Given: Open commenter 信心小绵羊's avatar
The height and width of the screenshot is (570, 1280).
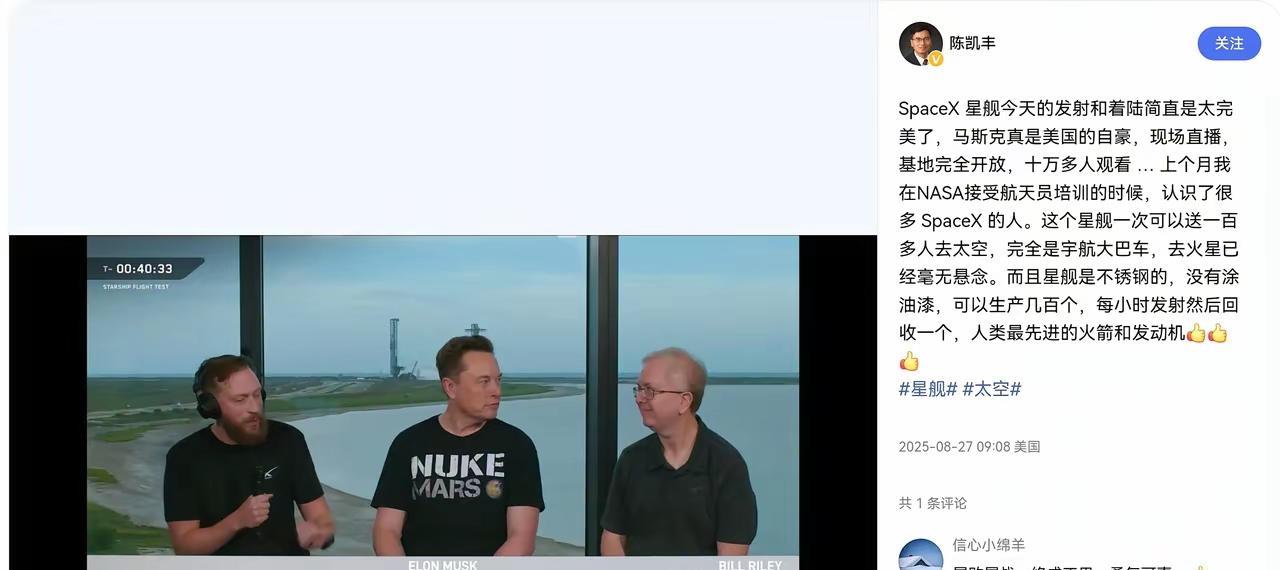Looking at the screenshot, I should [x=921, y=555].
